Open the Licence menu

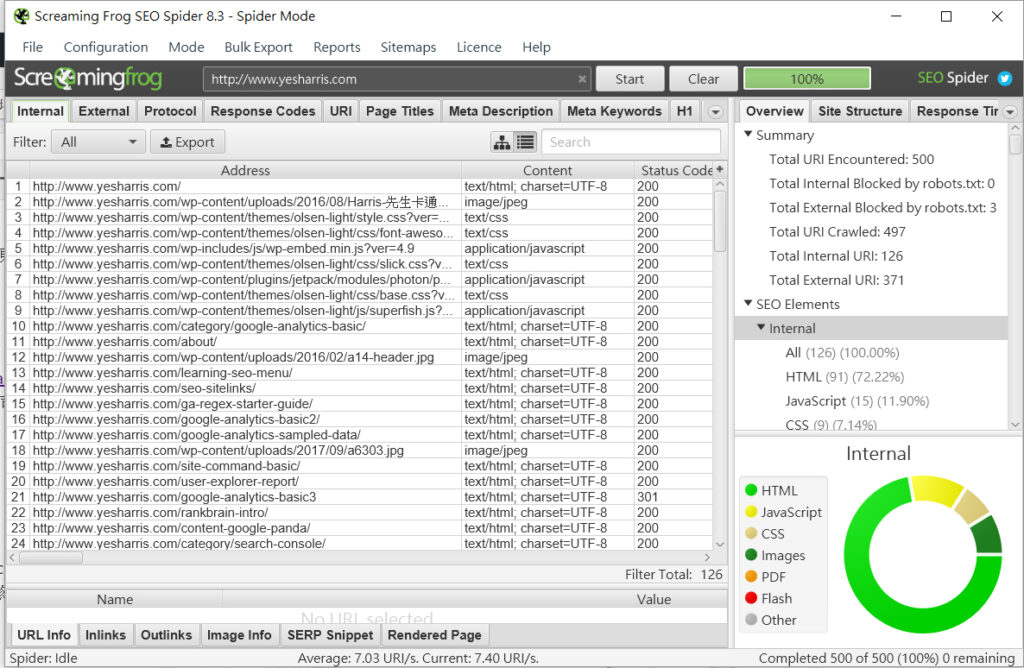coord(479,47)
